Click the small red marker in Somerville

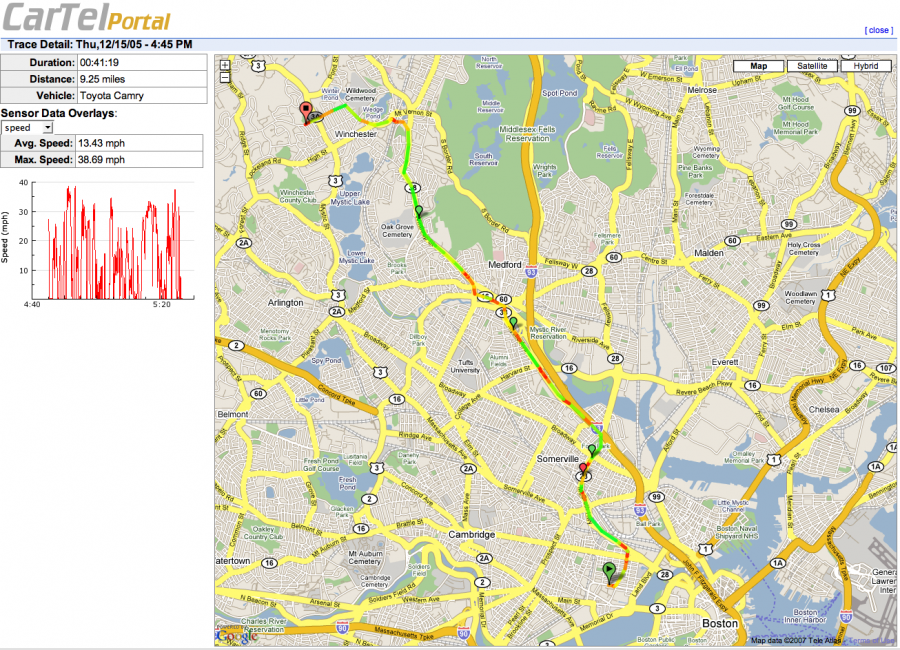pos(583,470)
